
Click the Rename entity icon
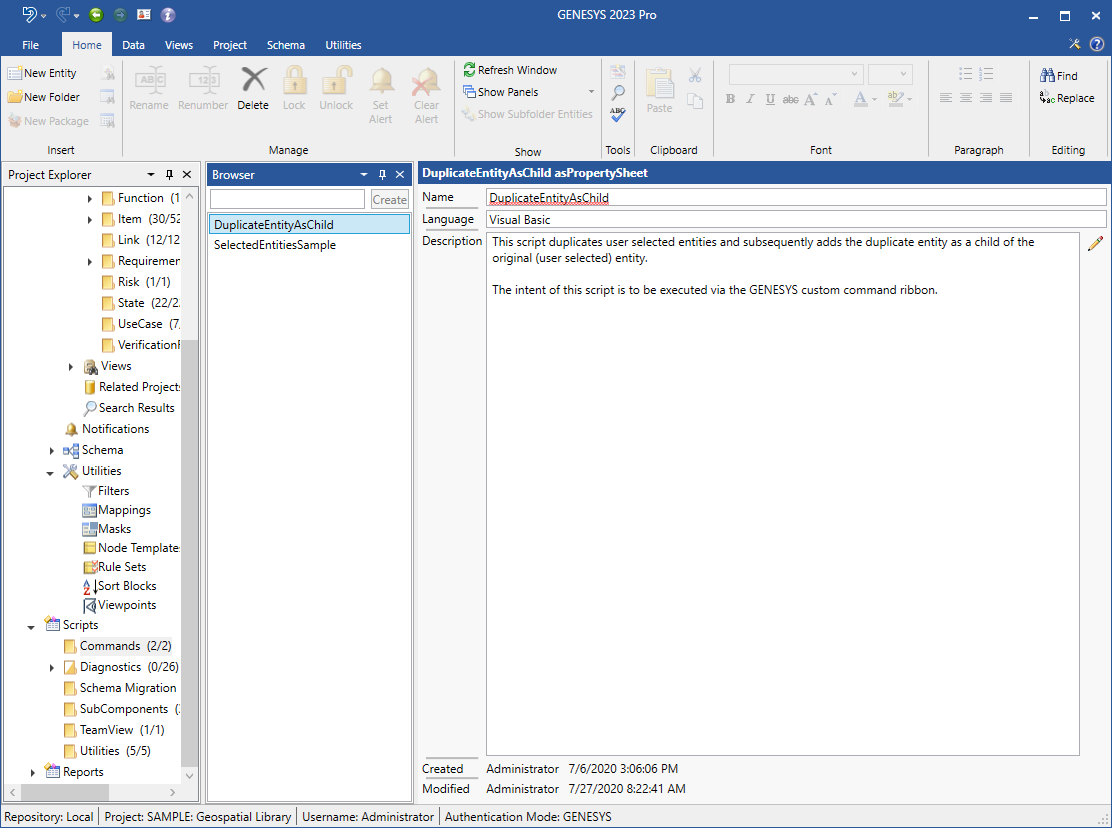(x=149, y=80)
